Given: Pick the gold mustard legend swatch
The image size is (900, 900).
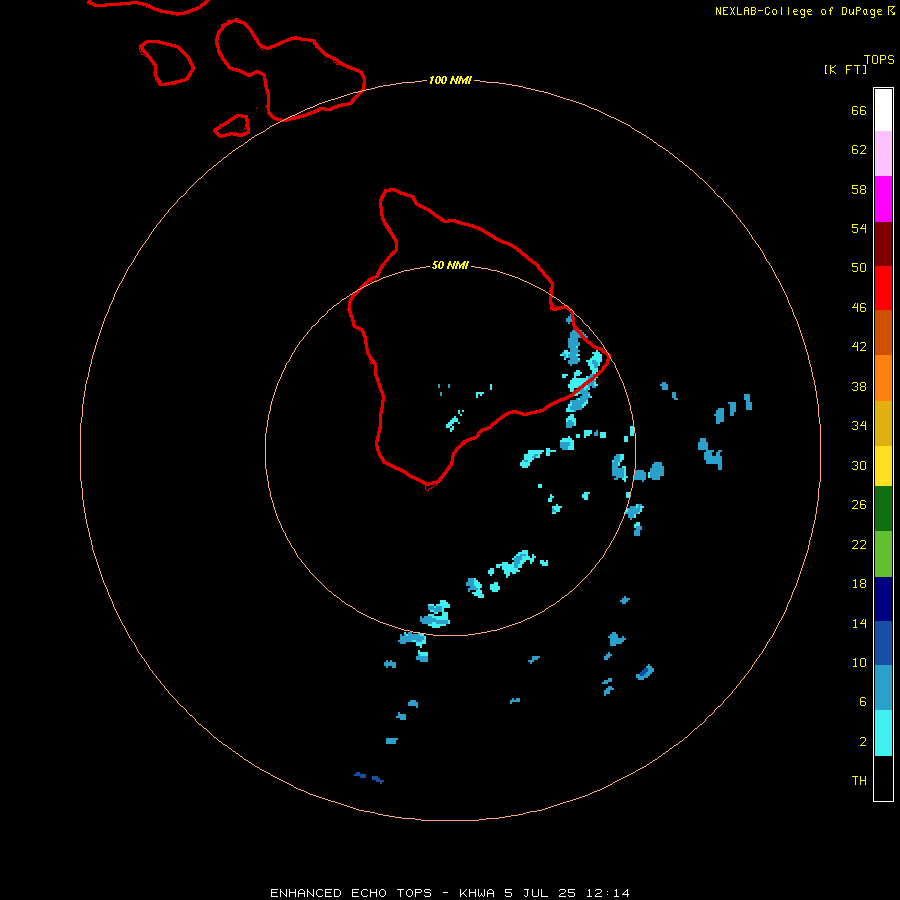Looking at the screenshot, I should tap(883, 423).
